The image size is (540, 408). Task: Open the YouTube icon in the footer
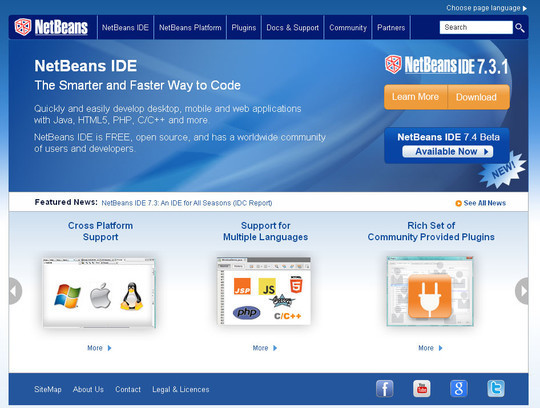tap(422, 389)
